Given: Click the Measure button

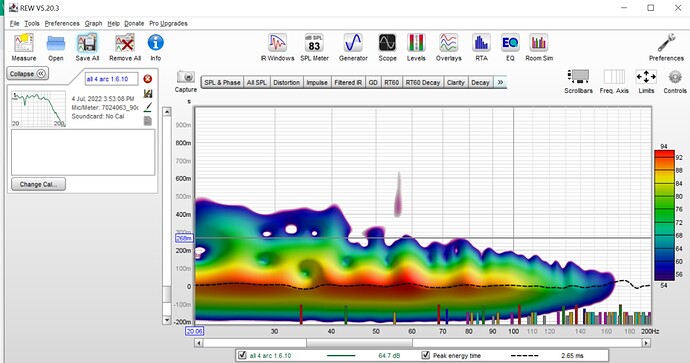Looking at the screenshot, I should tap(24, 47).
